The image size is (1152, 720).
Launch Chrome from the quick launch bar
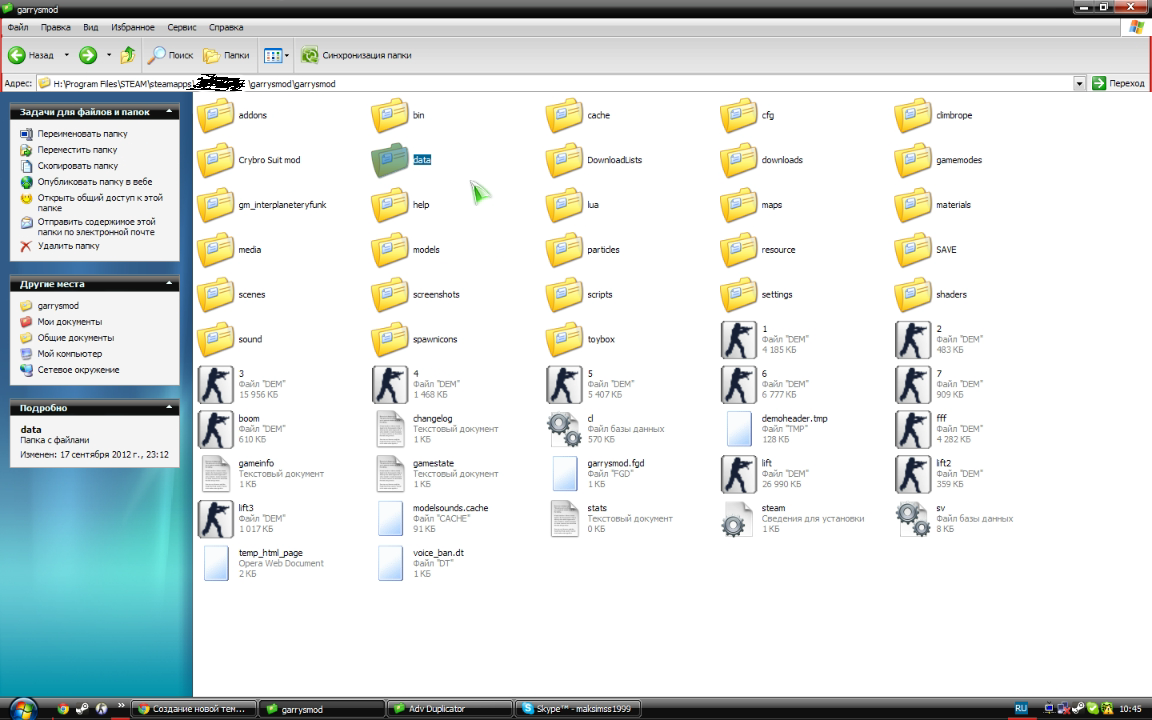click(63, 709)
